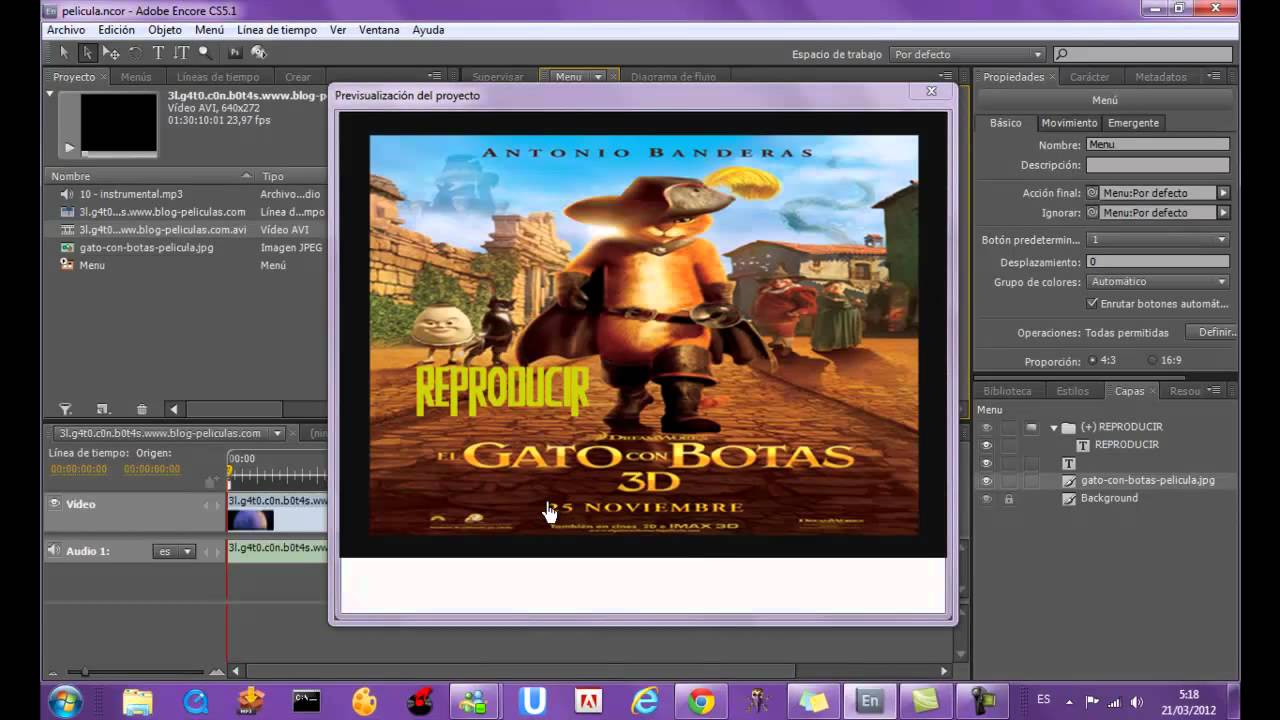
Task: Click the Nombre input field
Action: (1158, 145)
